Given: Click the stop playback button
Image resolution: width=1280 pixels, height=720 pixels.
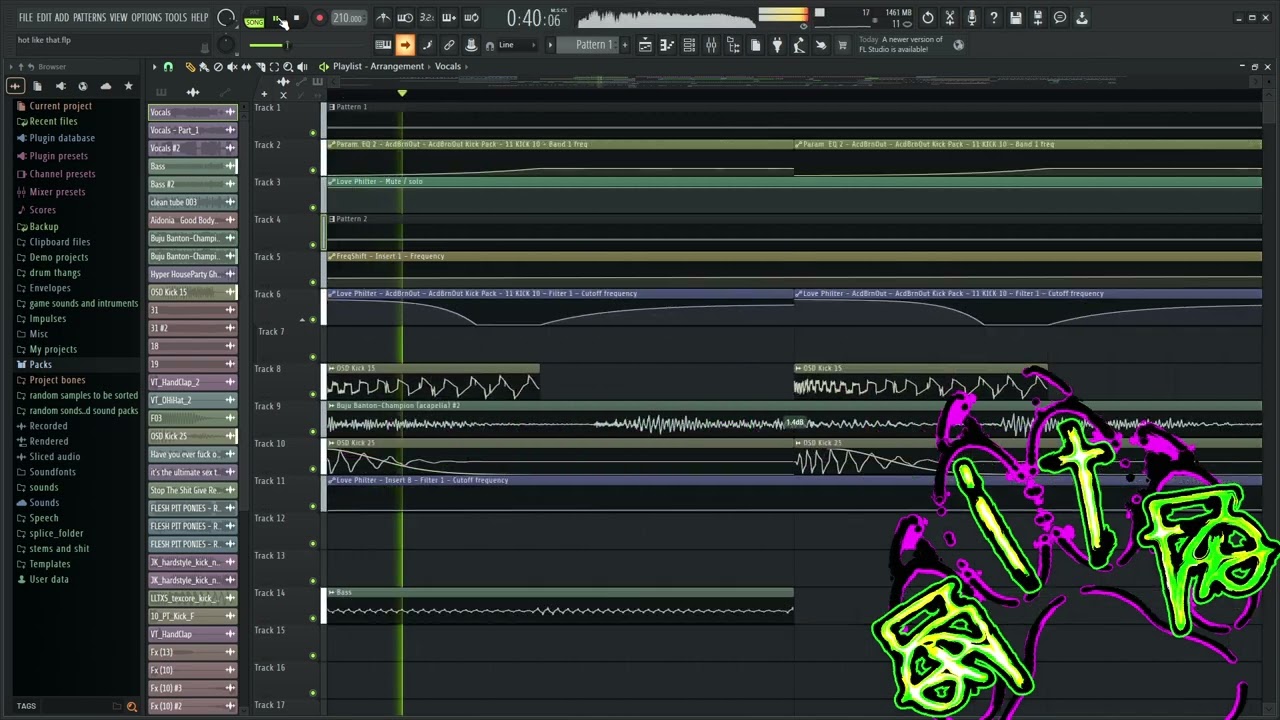Looking at the screenshot, I should click(x=296, y=18).
